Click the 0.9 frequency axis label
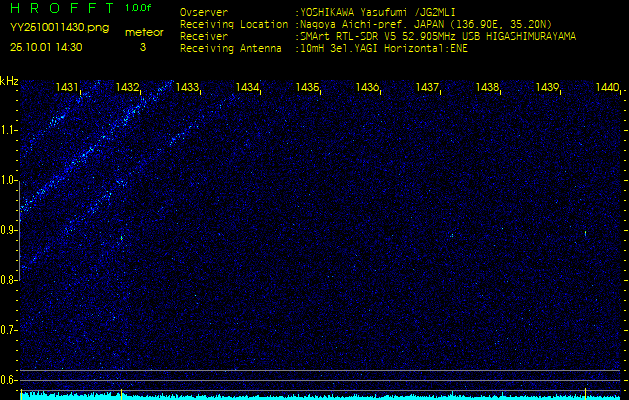Screen dimensions: 629x400 point(9,230)
